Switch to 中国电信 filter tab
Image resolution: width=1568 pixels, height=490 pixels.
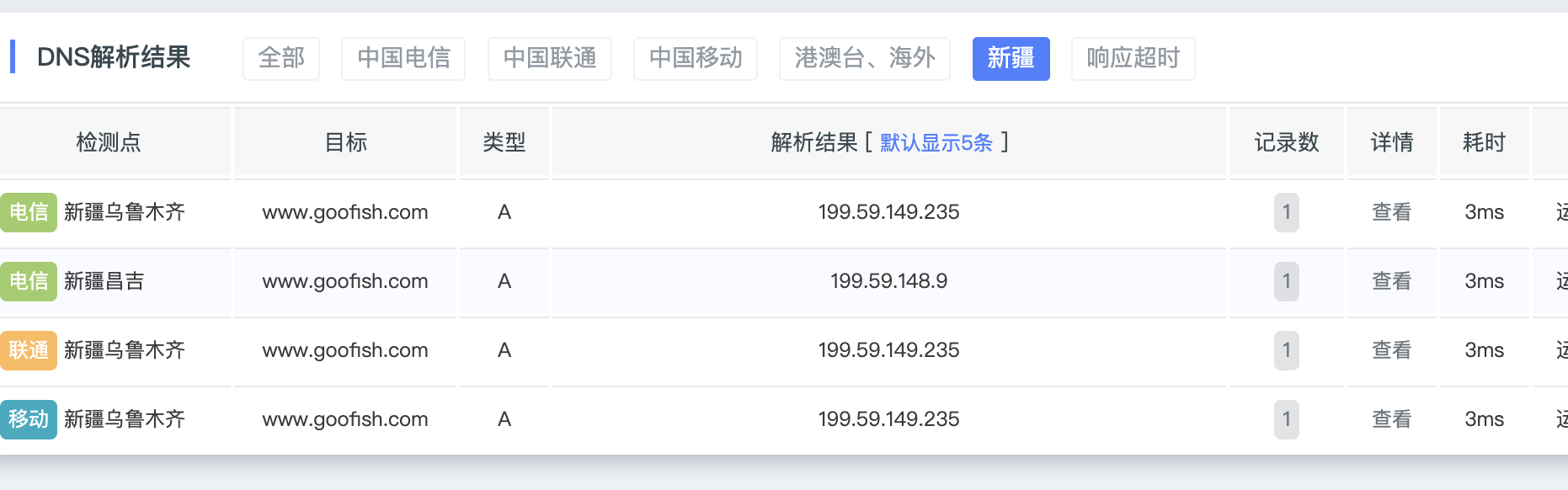pos(403,59)
